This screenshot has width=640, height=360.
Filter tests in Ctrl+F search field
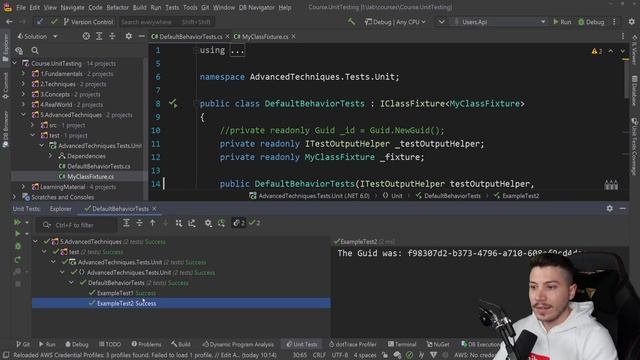click(76, 225)
